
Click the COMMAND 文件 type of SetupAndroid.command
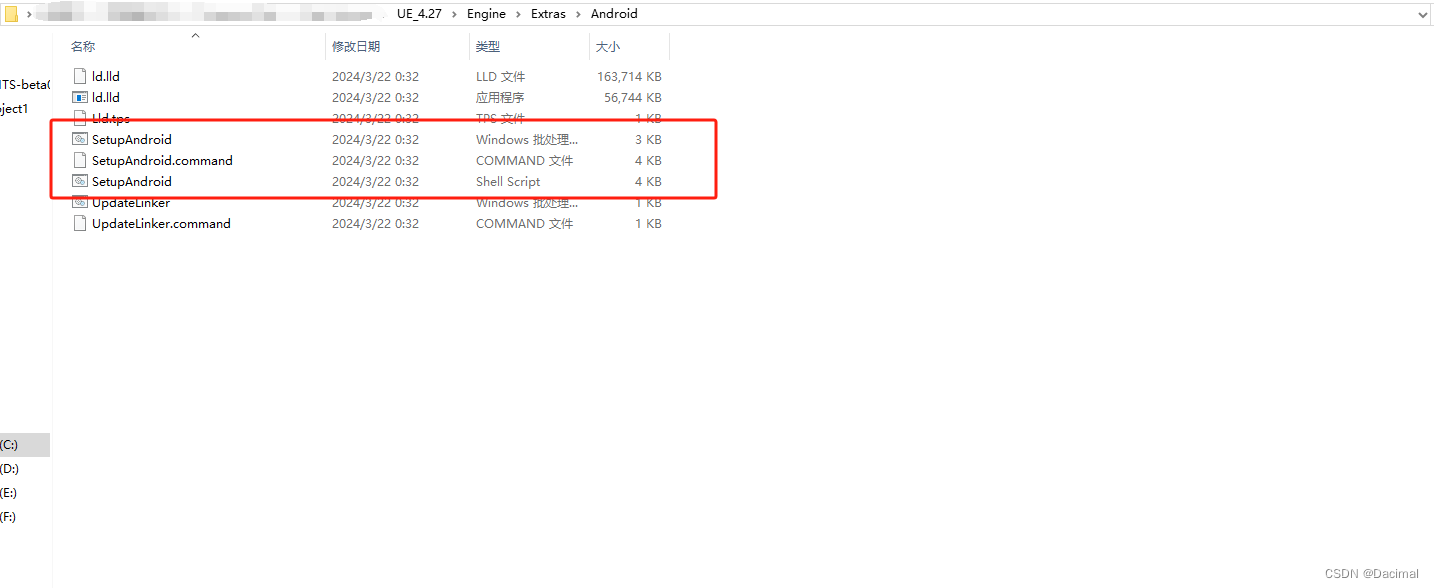point(524,160)
